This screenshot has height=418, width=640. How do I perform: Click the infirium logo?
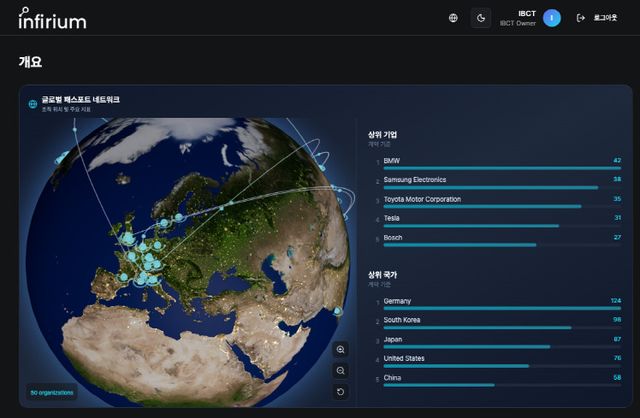pos(52,18)
